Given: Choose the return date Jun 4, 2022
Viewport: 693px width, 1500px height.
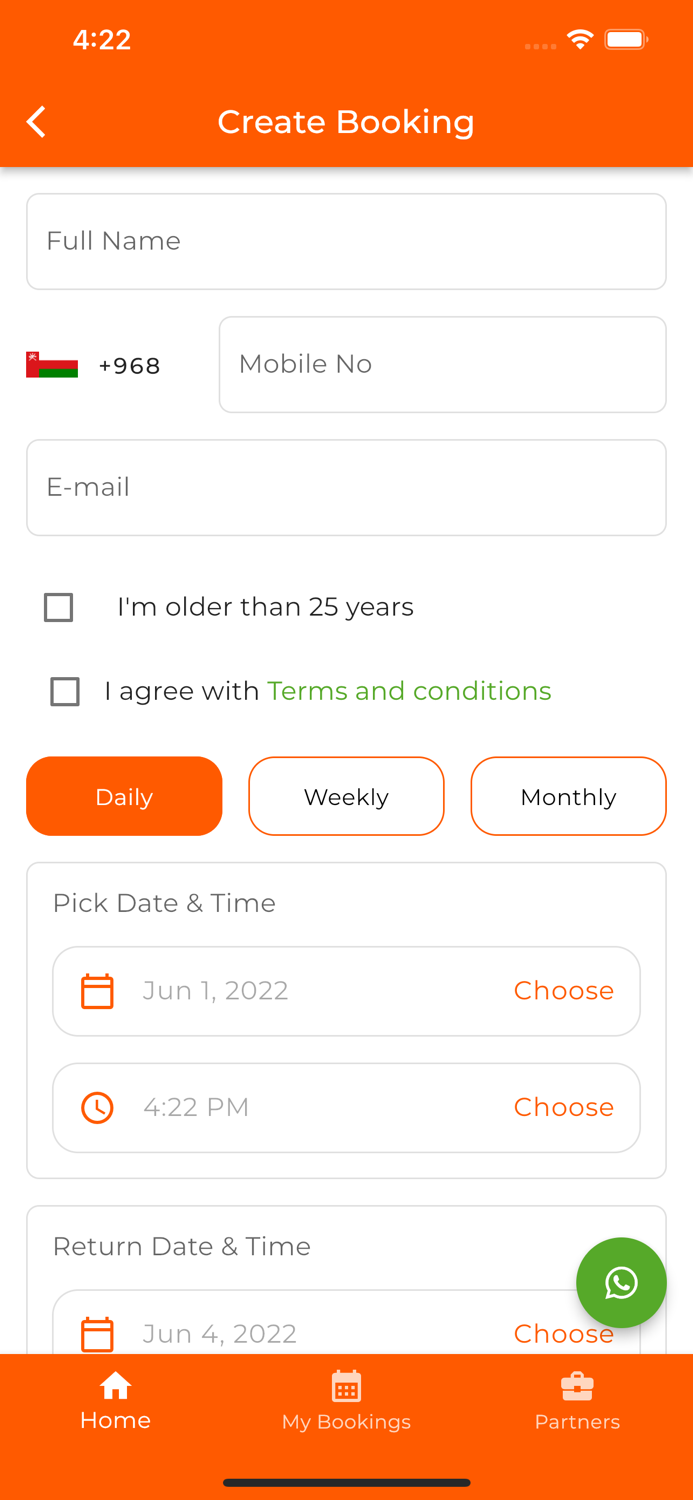Looking at the screenshot, I should coord(563,1334).
